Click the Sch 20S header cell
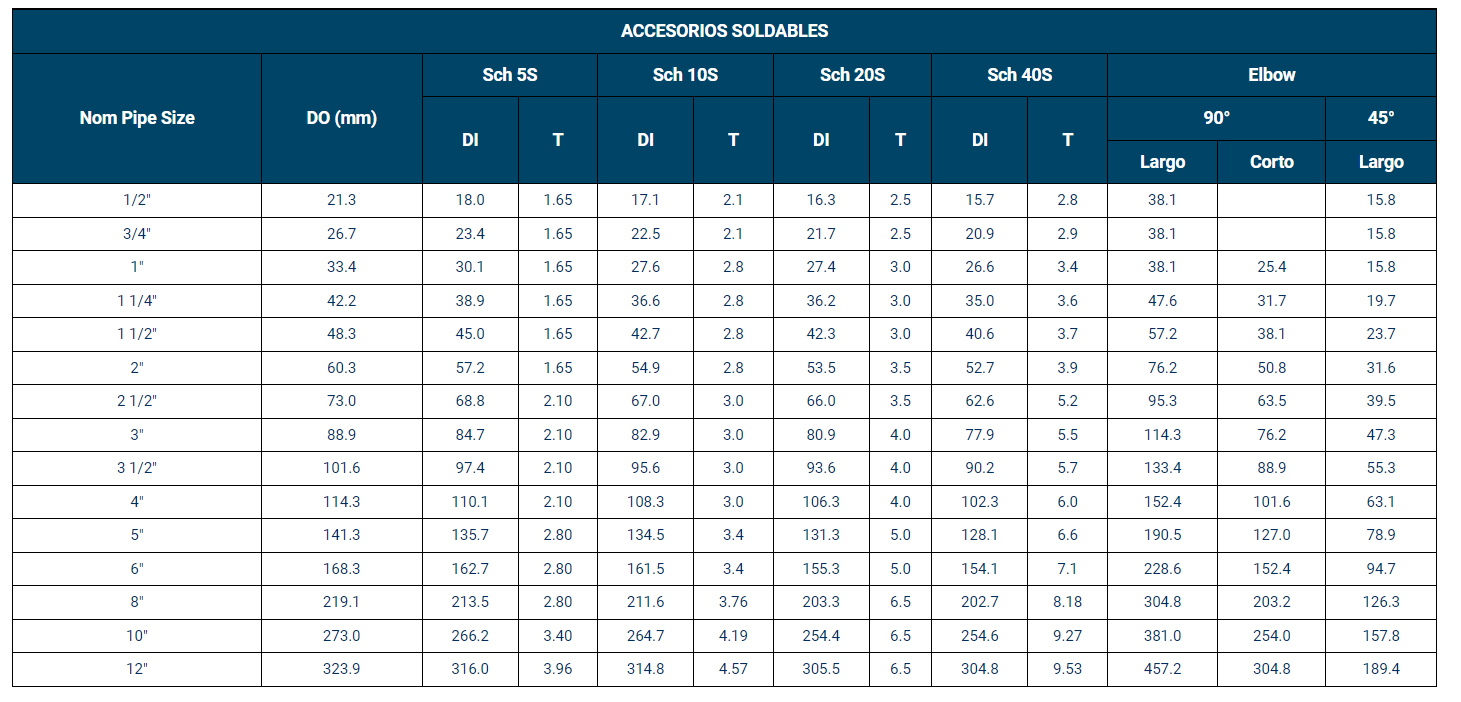 click(852, 75)
